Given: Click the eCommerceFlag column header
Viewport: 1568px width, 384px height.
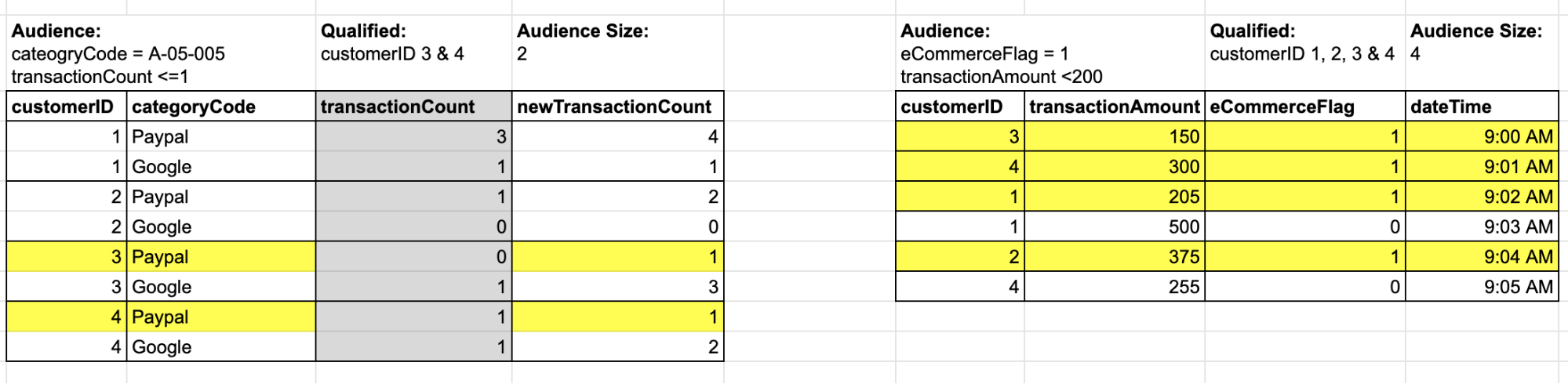Looking at the screenshot, I should 1304,107.
